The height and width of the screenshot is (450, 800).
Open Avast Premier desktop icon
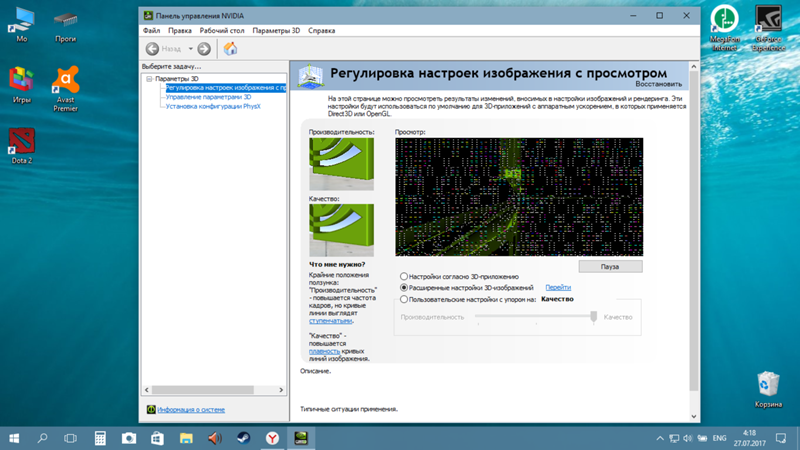point(66,82)
